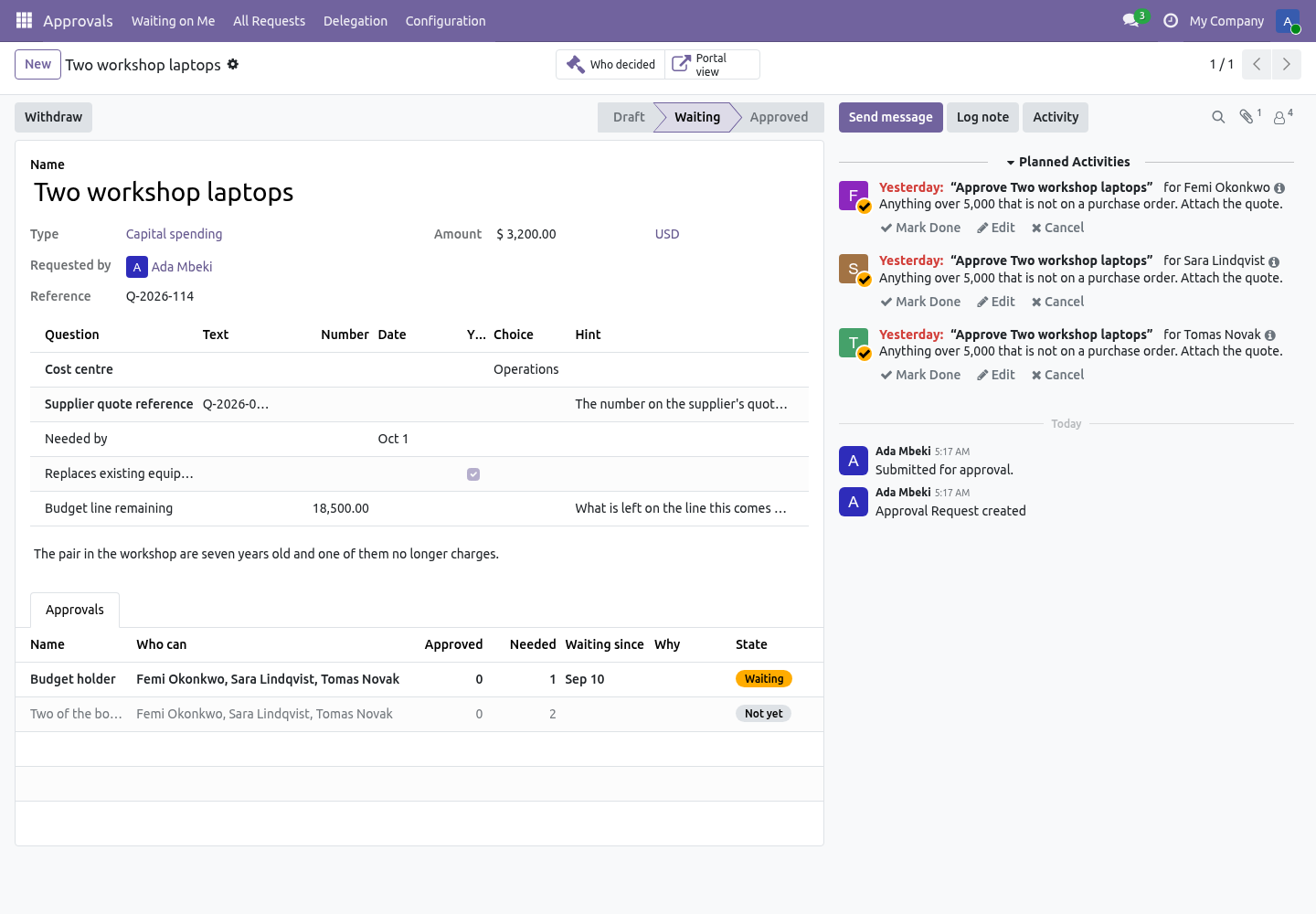Open the Portal view smart button
The width and height of the screenshot is (1316, 914).
(x=712, y=64)
